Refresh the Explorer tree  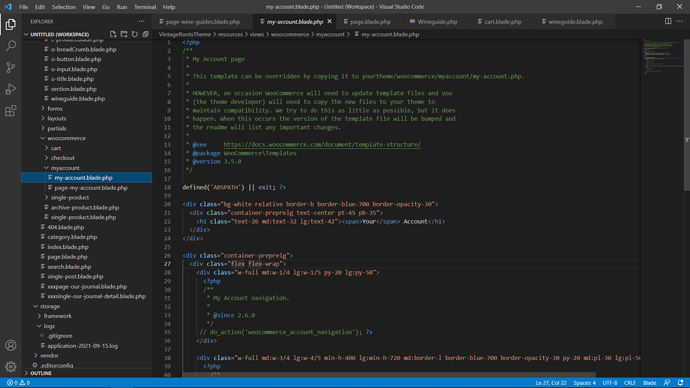pos(135,34)
